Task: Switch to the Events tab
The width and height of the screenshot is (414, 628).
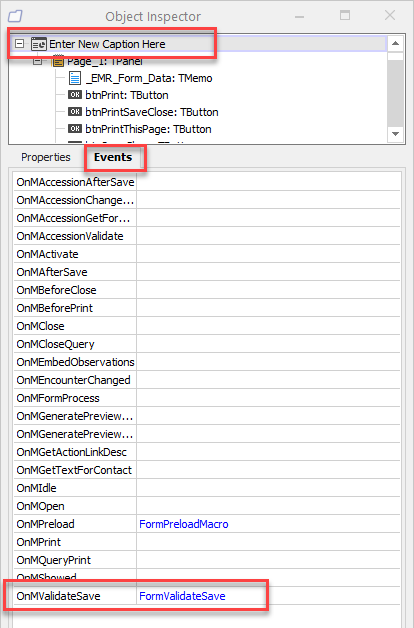Action: (113, 157)
